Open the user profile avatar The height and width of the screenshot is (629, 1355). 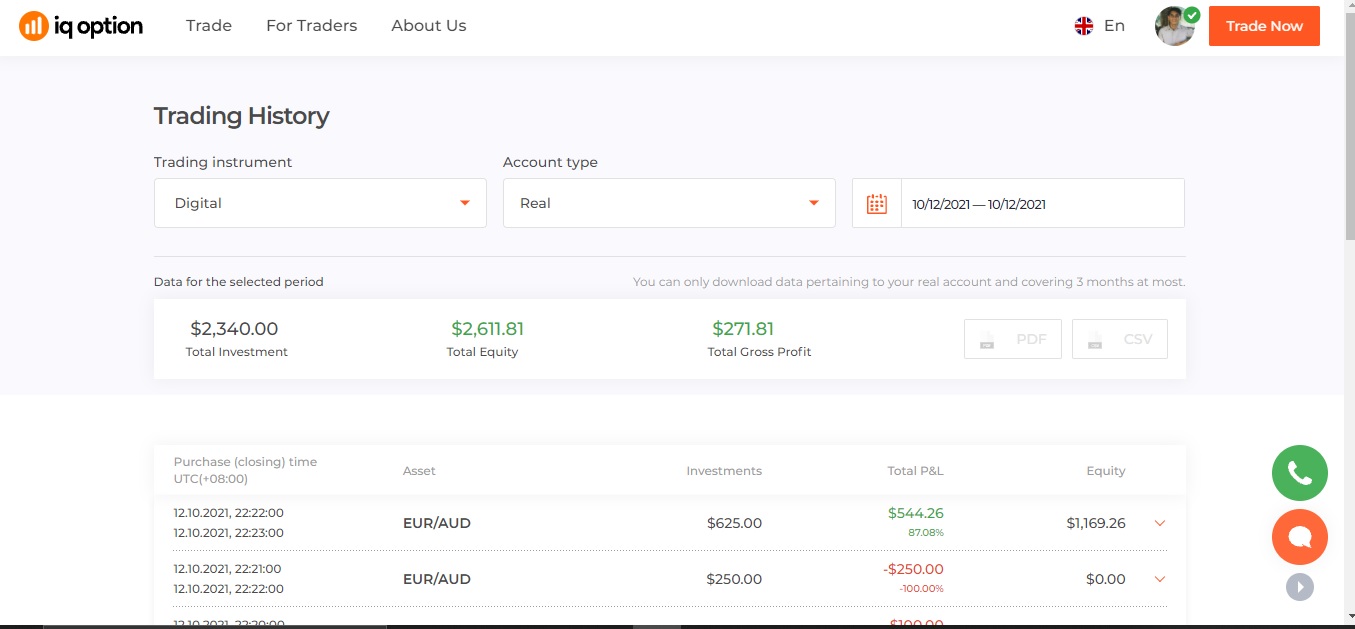coord(1175,27)
